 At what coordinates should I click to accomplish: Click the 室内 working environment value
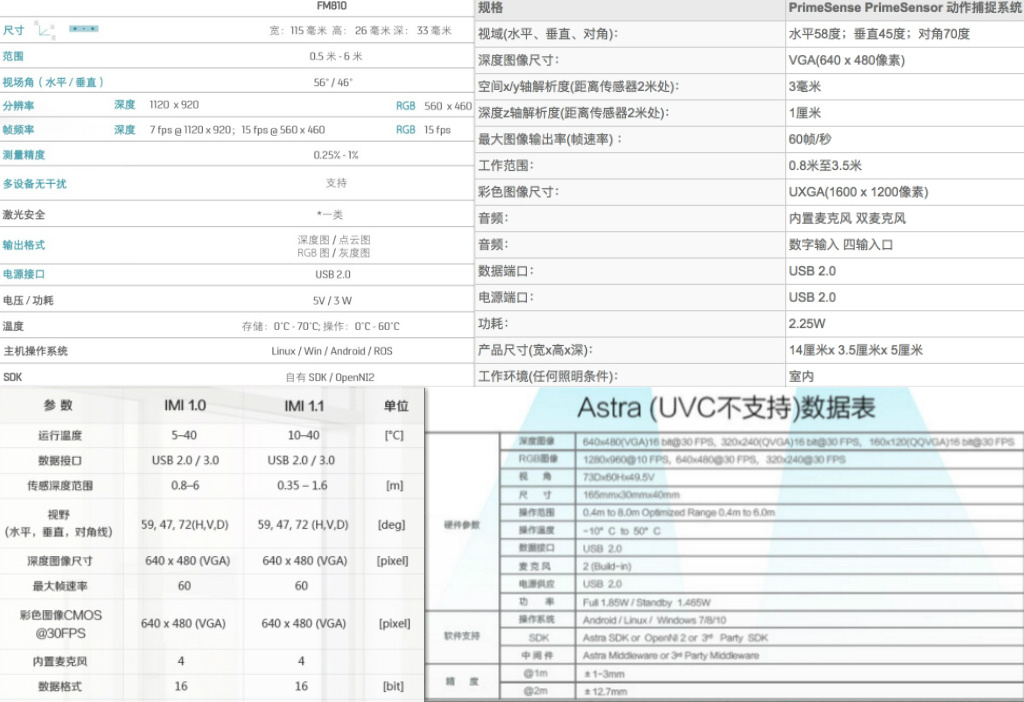[x=801, y=376]
